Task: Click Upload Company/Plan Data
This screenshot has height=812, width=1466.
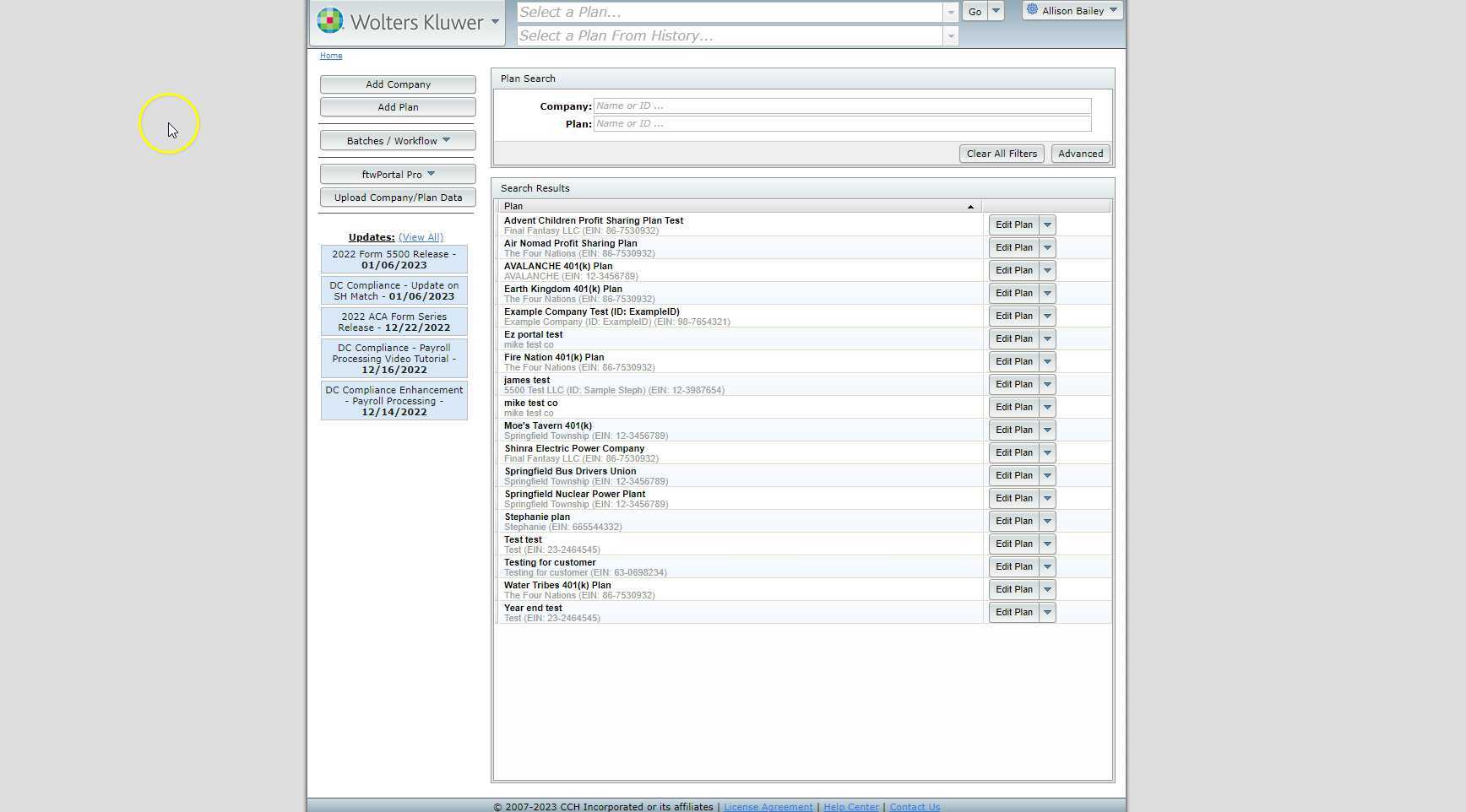Action: (397, 197)
